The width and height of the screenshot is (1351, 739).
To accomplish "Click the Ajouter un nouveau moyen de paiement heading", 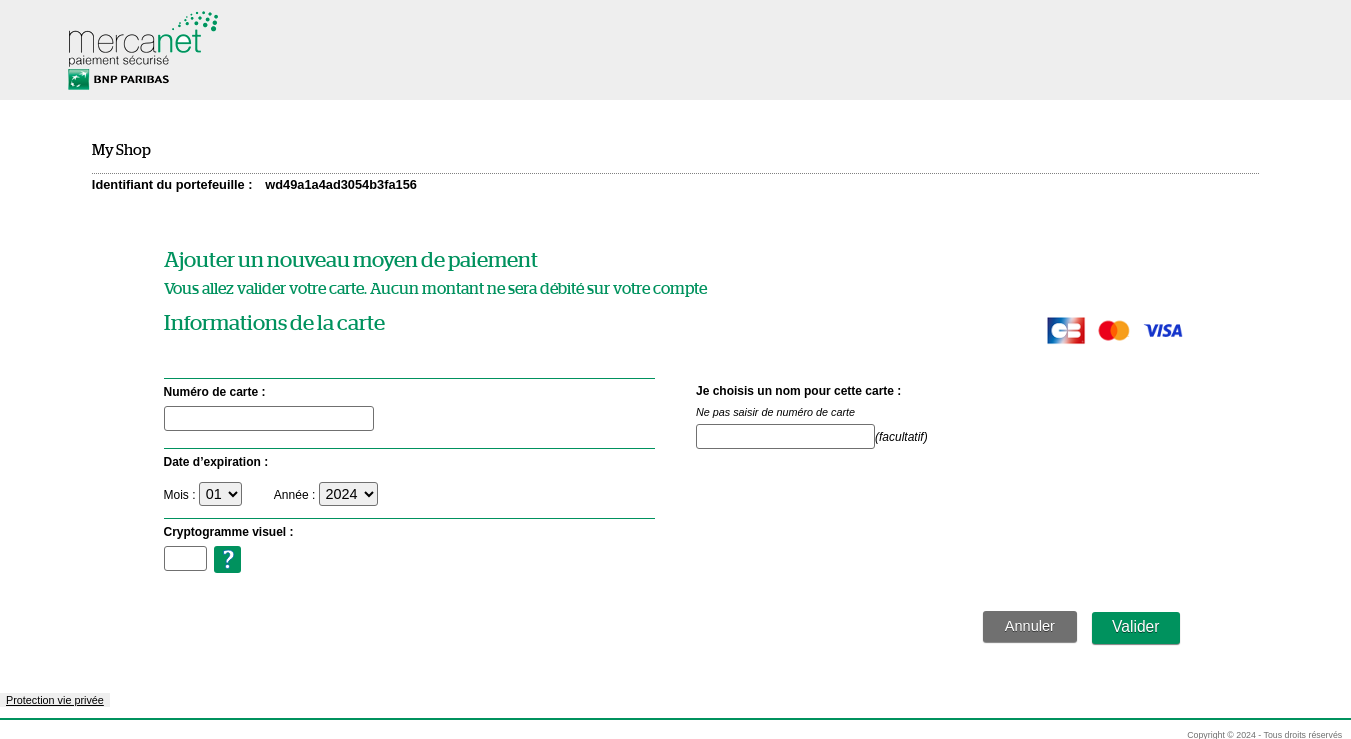I will pos(350,260).
